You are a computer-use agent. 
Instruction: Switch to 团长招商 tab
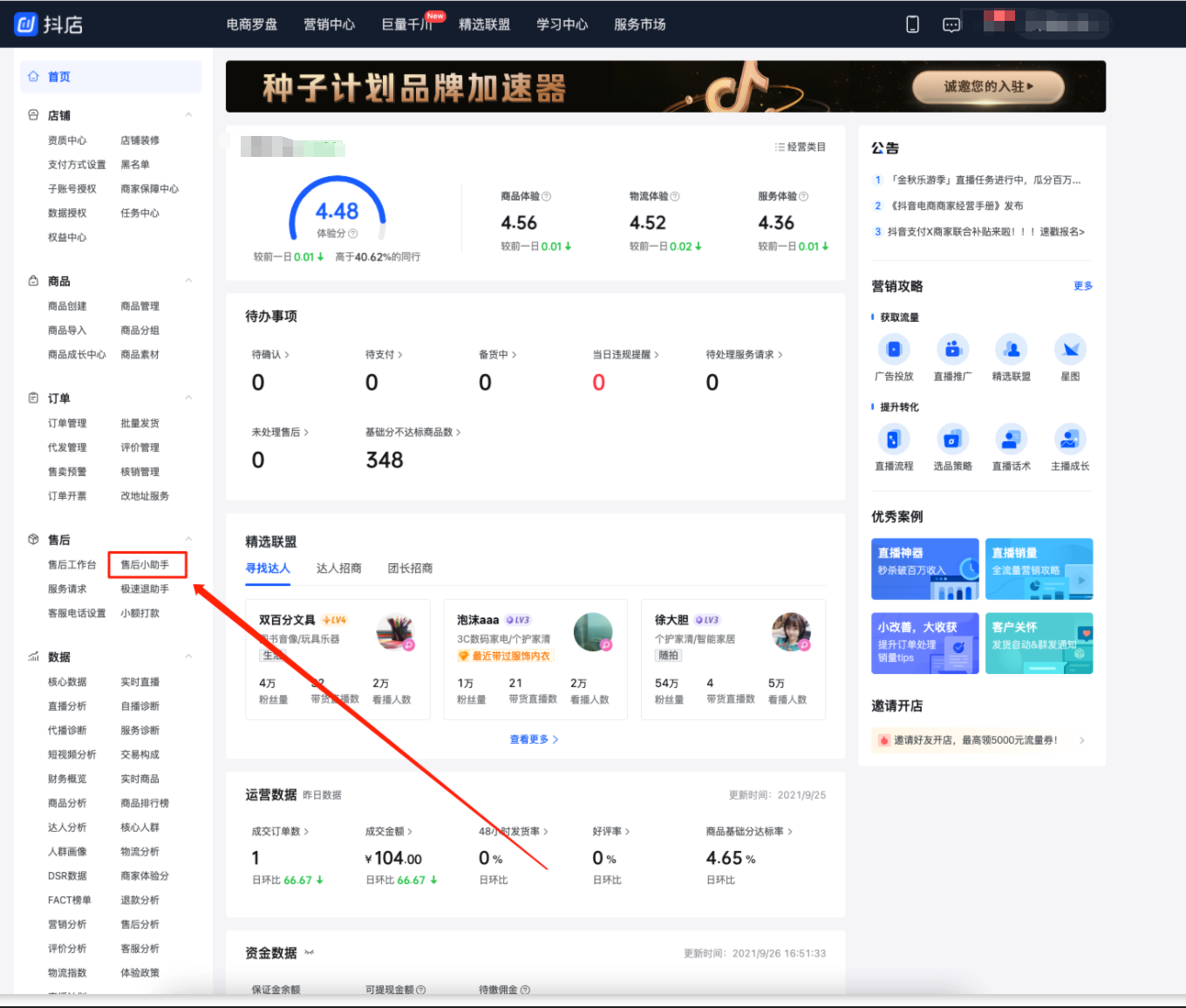411,569
